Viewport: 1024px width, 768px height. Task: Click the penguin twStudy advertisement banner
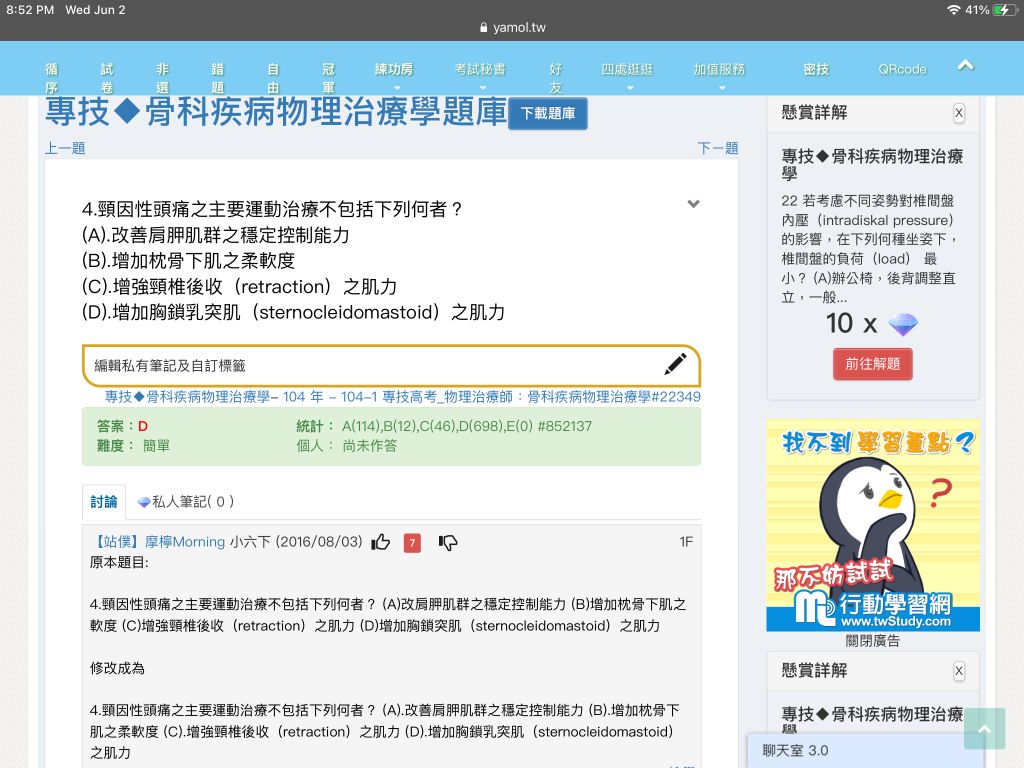(872, 525)
